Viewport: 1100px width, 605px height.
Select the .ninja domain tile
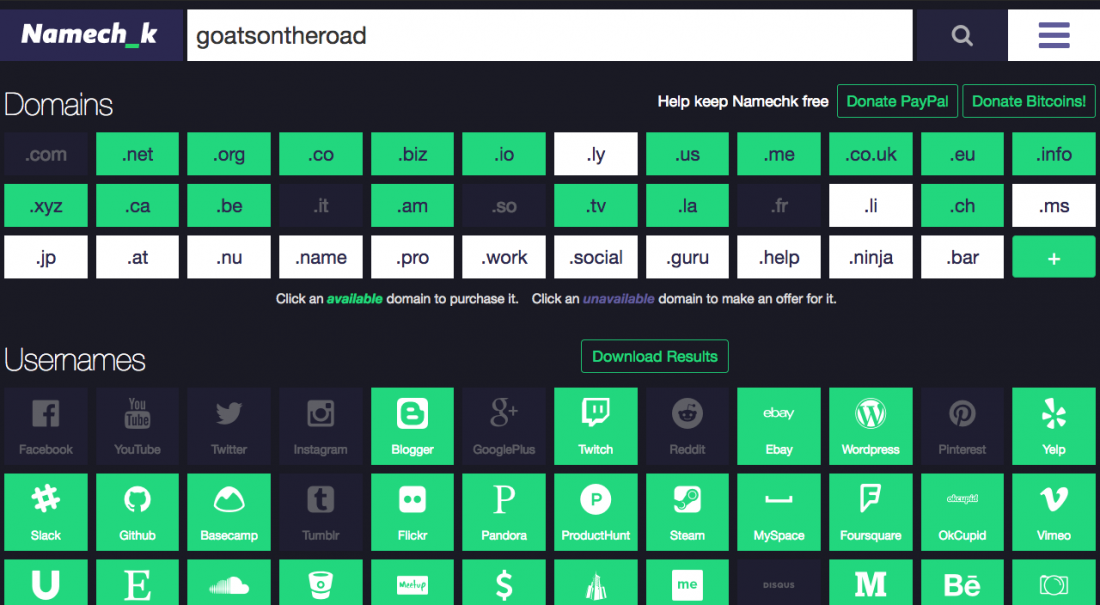pos(871,257)
